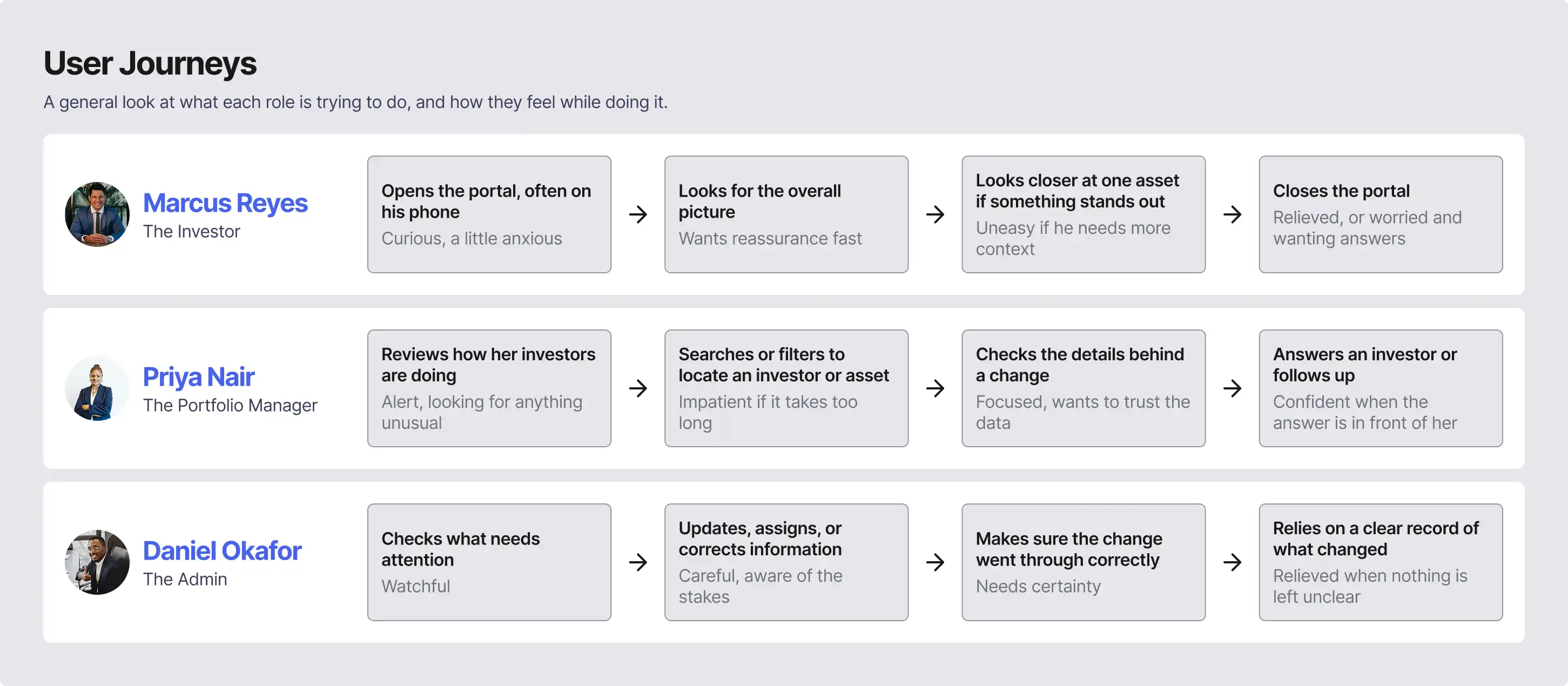Click the arrow after 'Looks for the overall picture'

[x=935, y=214]
